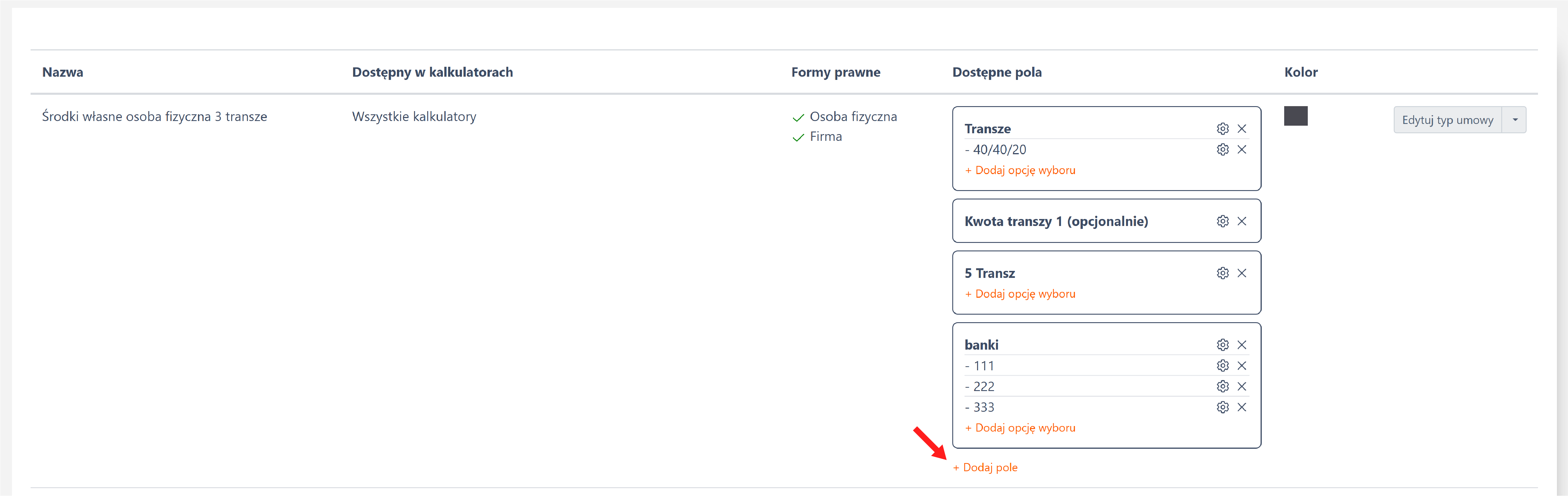Add choice option to 5 Transz field

[x=1020, y=294]
